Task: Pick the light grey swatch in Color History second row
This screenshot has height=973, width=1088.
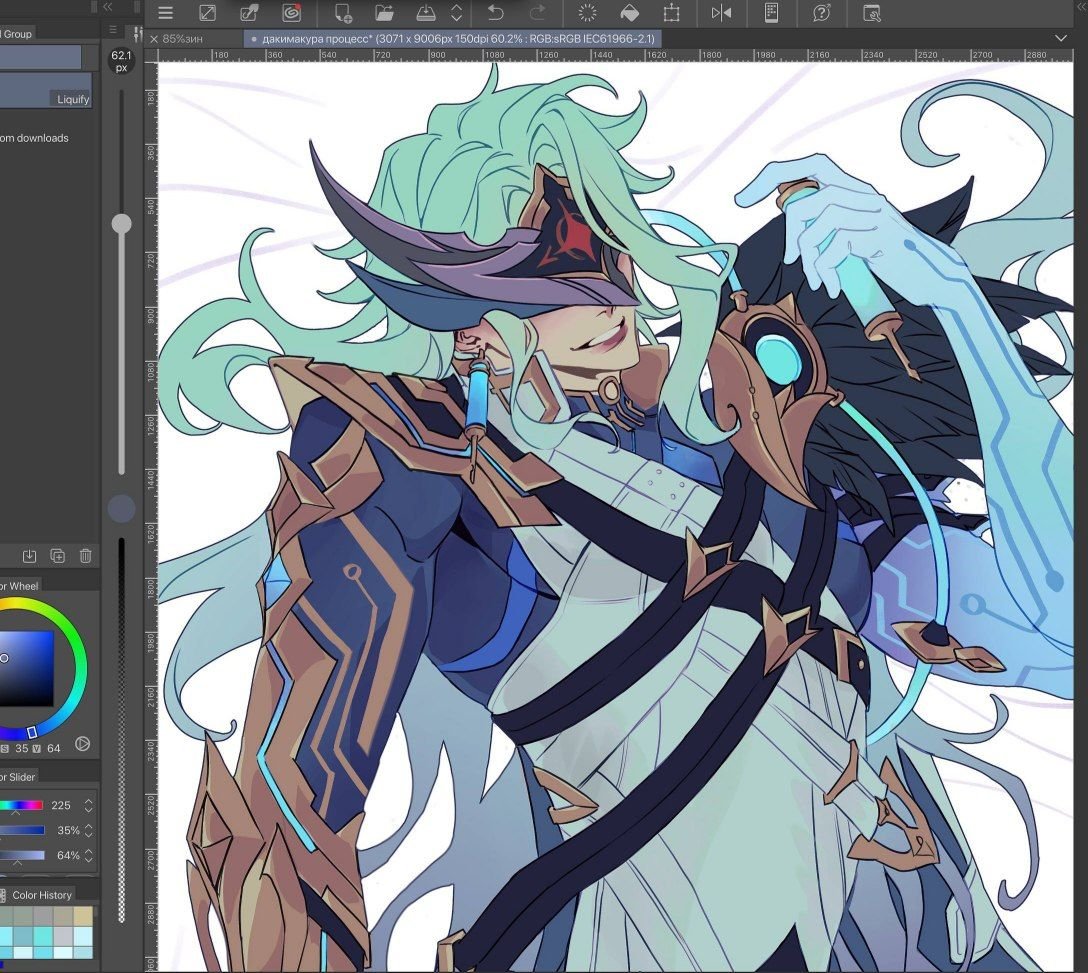Action: pos(62,934)
